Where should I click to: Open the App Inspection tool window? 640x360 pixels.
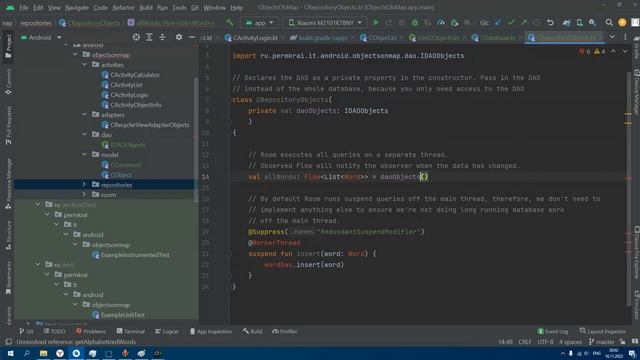point(211,331)
